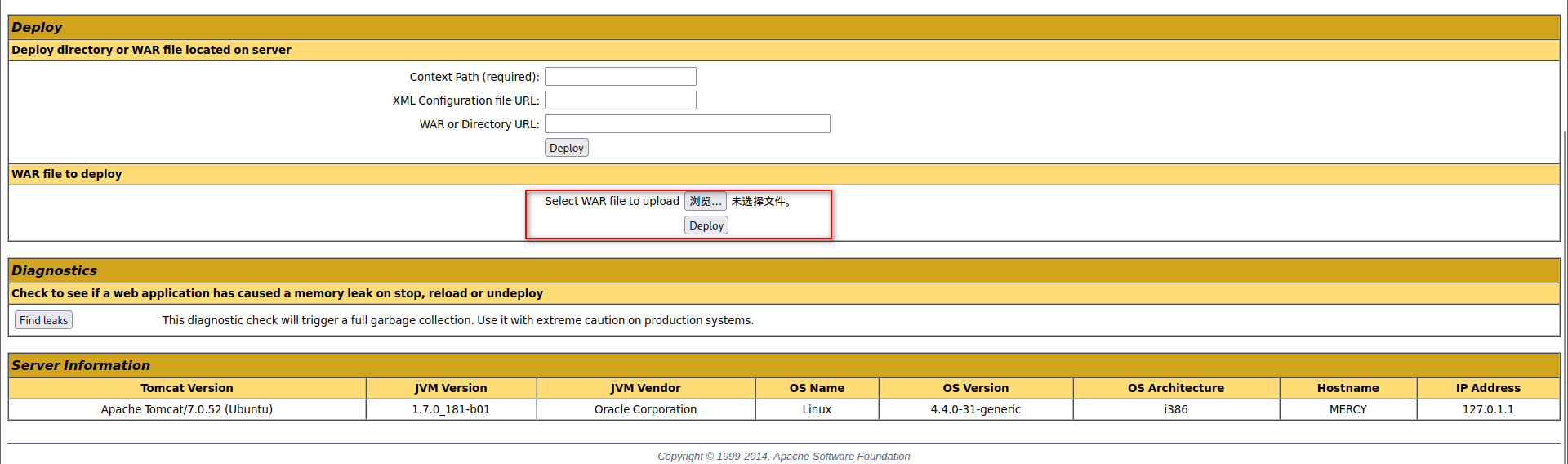This screenshot has height=464, width=1568.
Task: Click the 'Diagnostics' section heading
Action: pos(54,270)
